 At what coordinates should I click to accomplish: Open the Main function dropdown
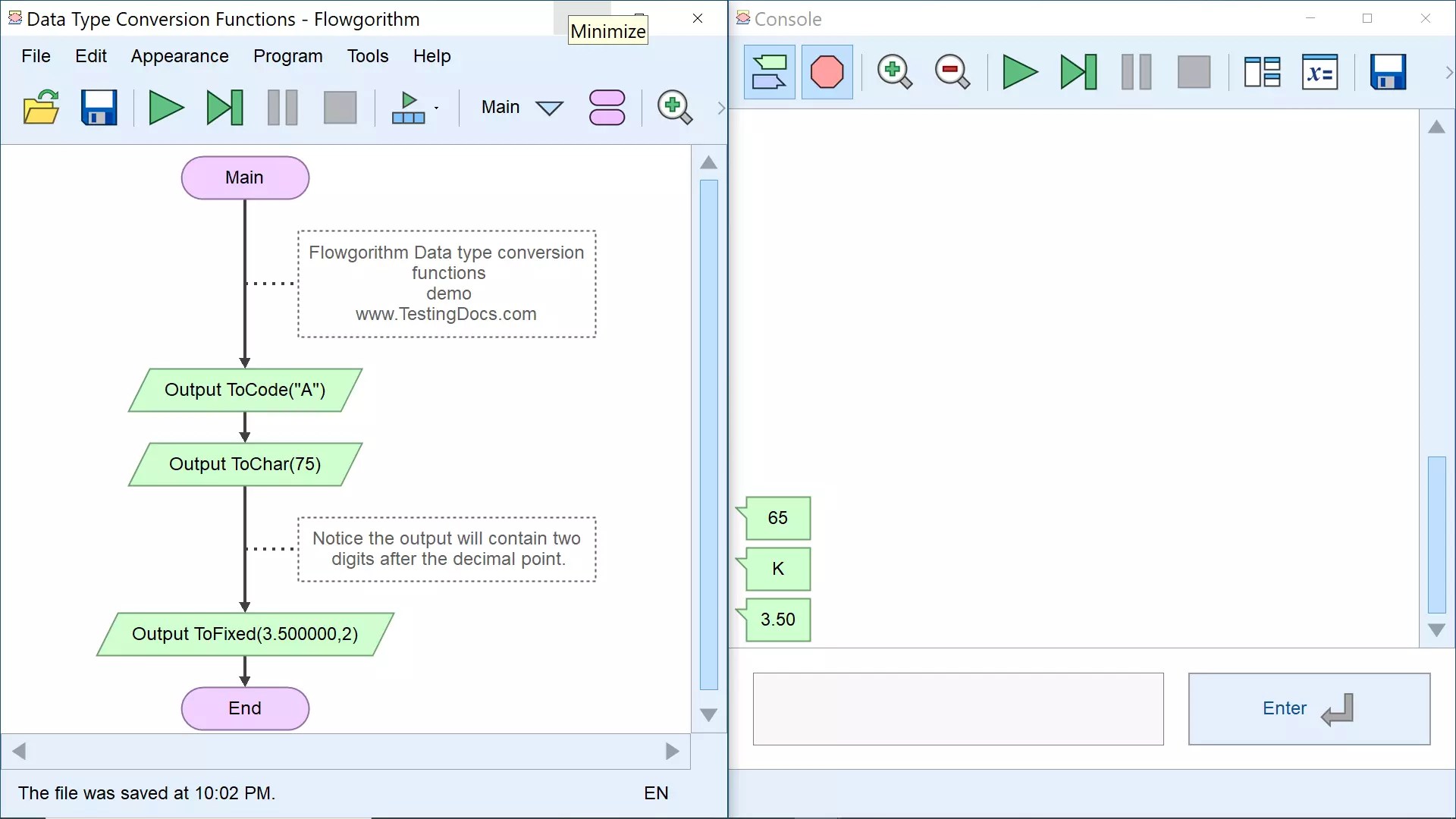click(x=550, y=108)
